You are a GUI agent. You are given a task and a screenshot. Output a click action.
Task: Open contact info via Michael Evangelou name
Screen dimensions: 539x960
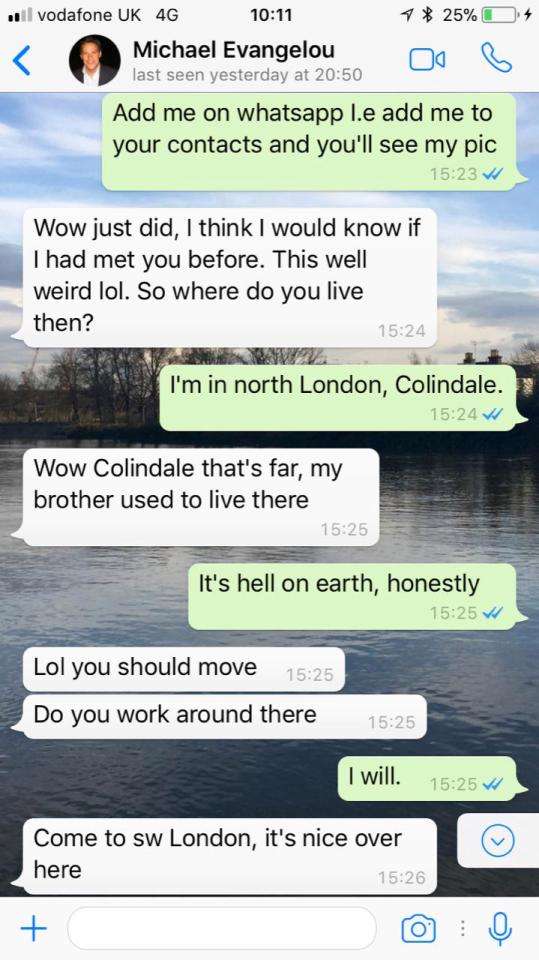point(234,49)
